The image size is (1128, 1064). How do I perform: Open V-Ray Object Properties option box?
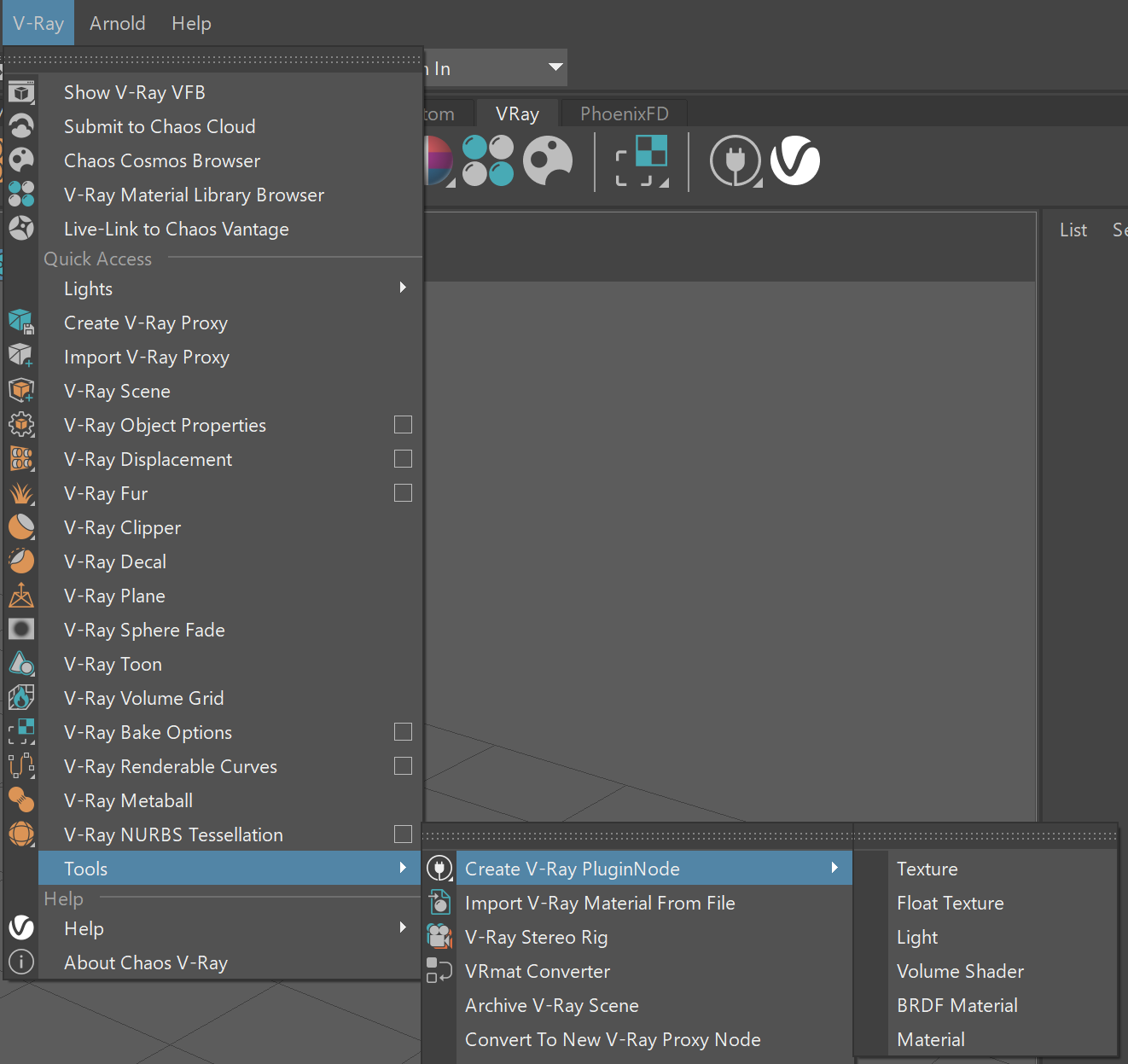(x=404, y=425)
